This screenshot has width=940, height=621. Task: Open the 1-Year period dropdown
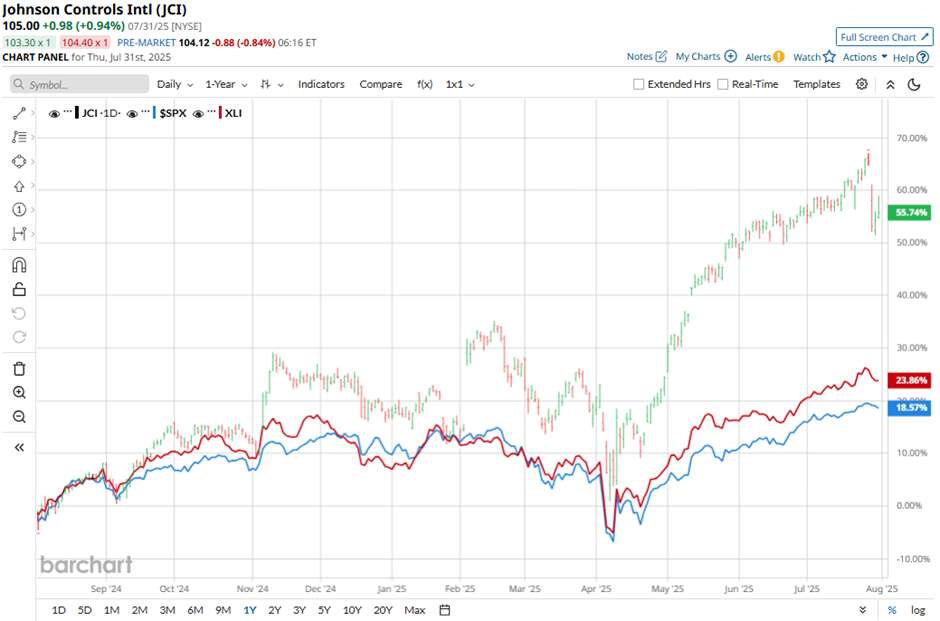(226, 85)
